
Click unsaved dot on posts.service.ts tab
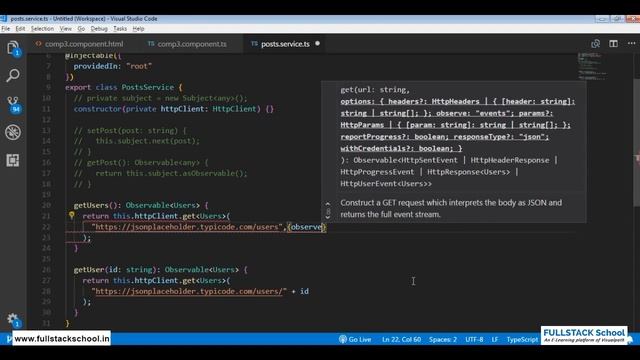[318, 43]
